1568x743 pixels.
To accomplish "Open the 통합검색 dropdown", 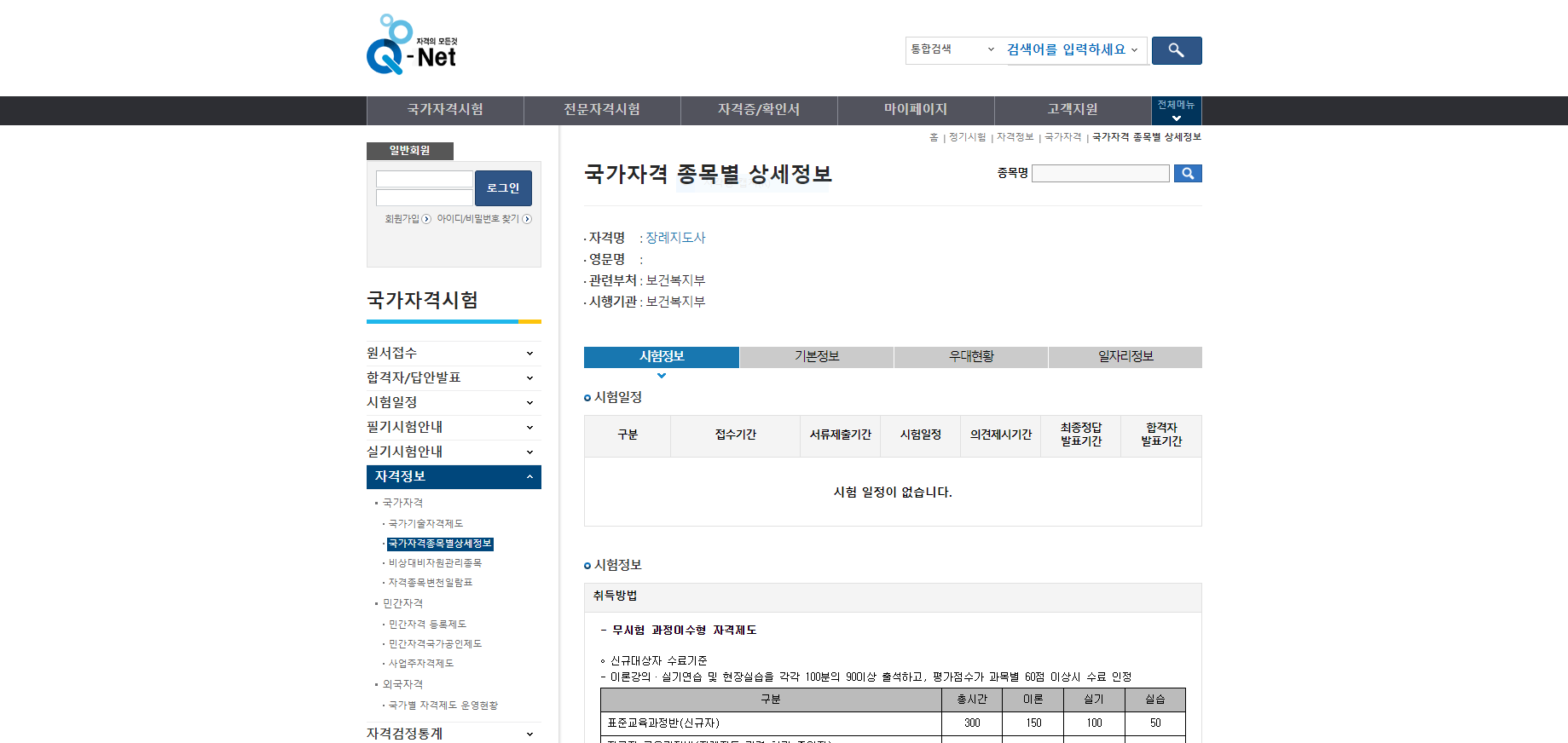I will (952, 49).
